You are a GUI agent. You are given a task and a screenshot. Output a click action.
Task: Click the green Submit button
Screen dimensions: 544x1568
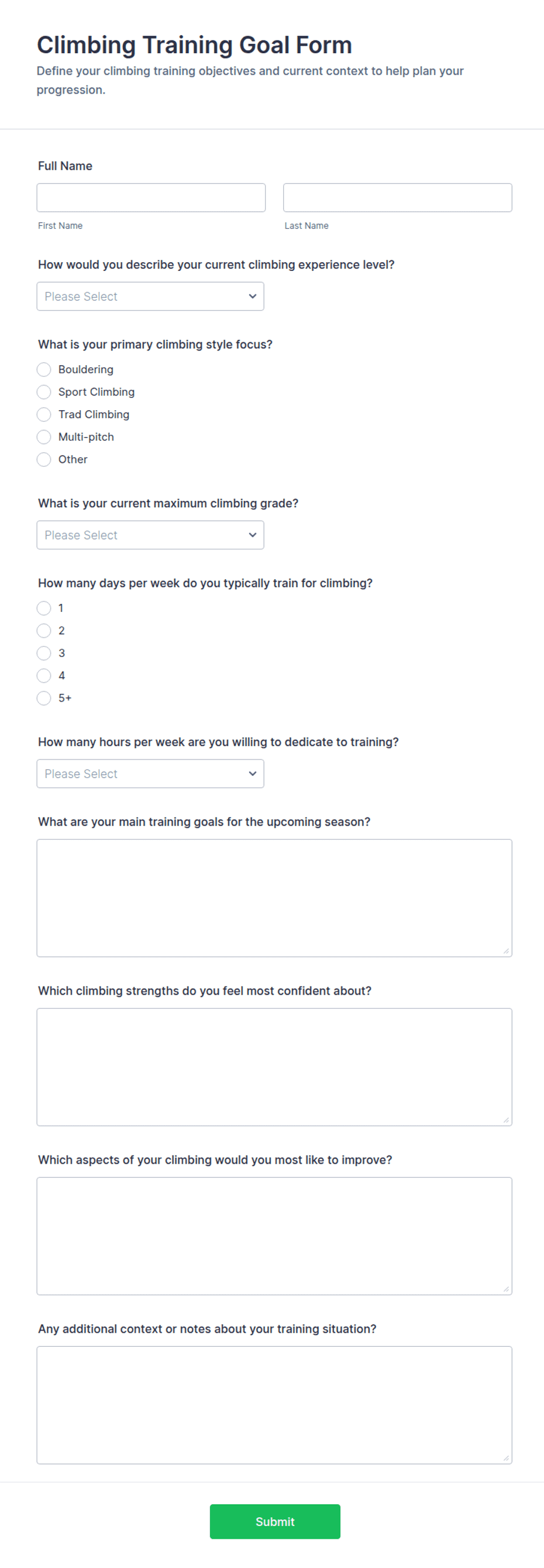tap(275, 1522)
